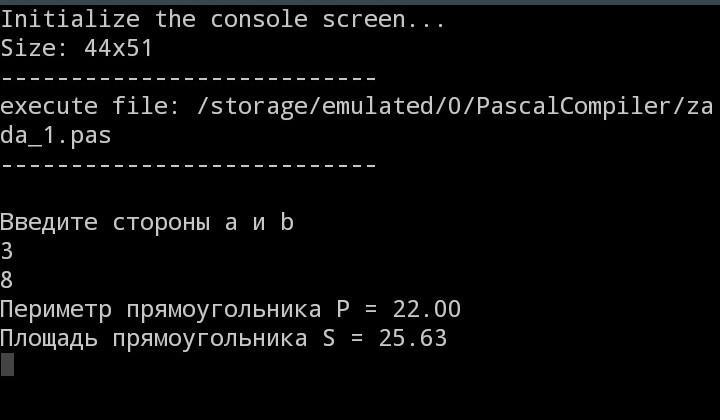Click the first dashed separator line
Viewport: 720px width, 420px height.
[x=188, y=78]
